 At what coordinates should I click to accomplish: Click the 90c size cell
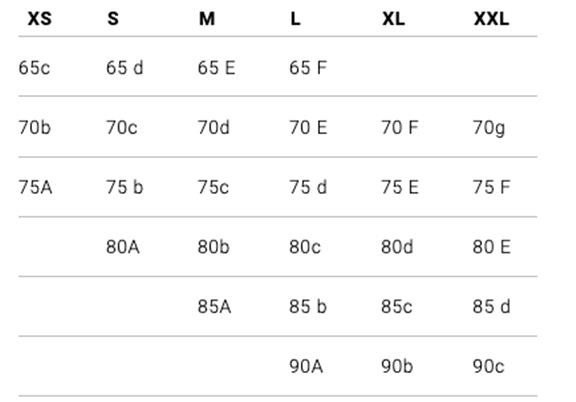(489, 367)
